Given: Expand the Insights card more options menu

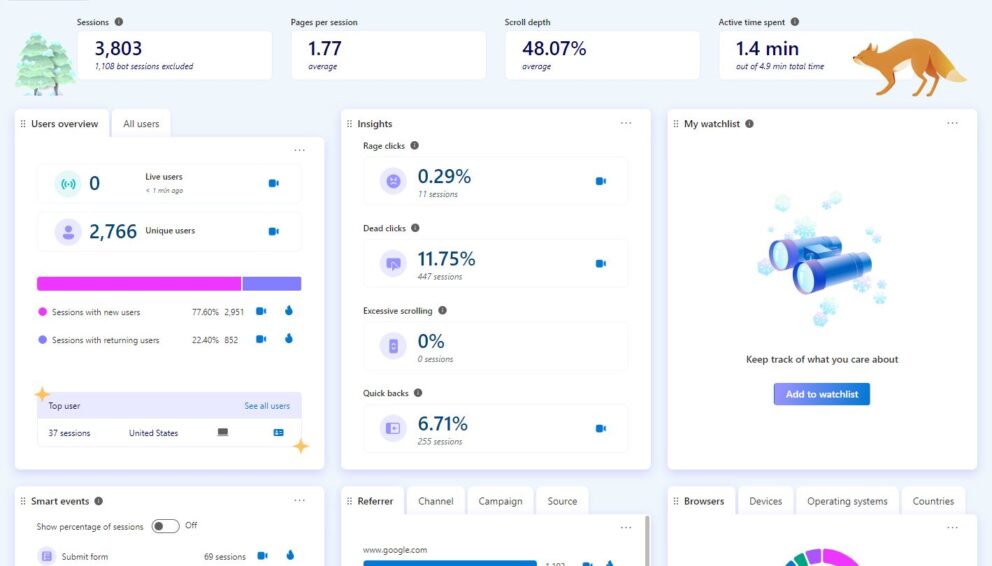Looking at the screenshot, I should [626, 124].
